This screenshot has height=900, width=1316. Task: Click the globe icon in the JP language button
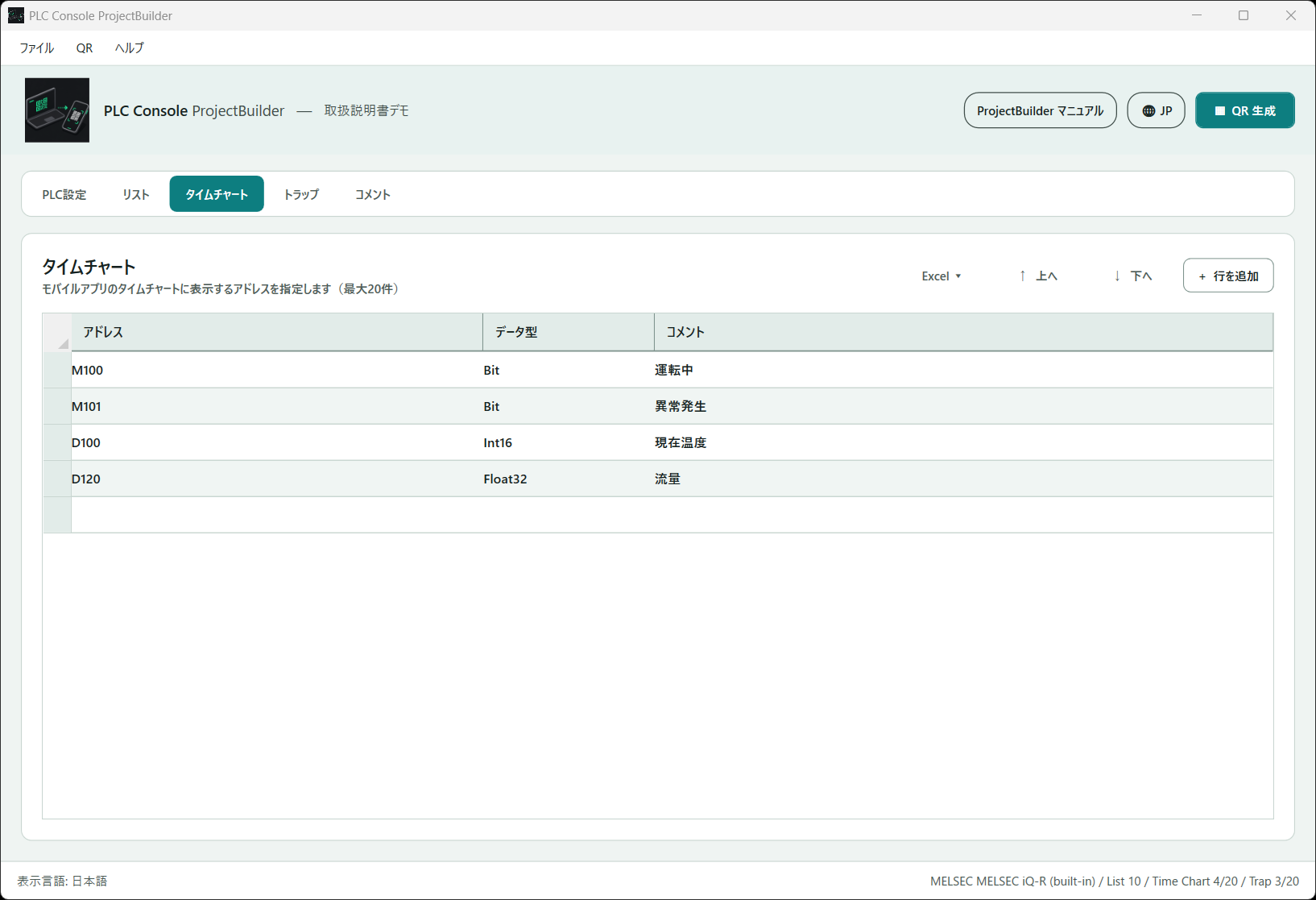(x=1148, y=111)
